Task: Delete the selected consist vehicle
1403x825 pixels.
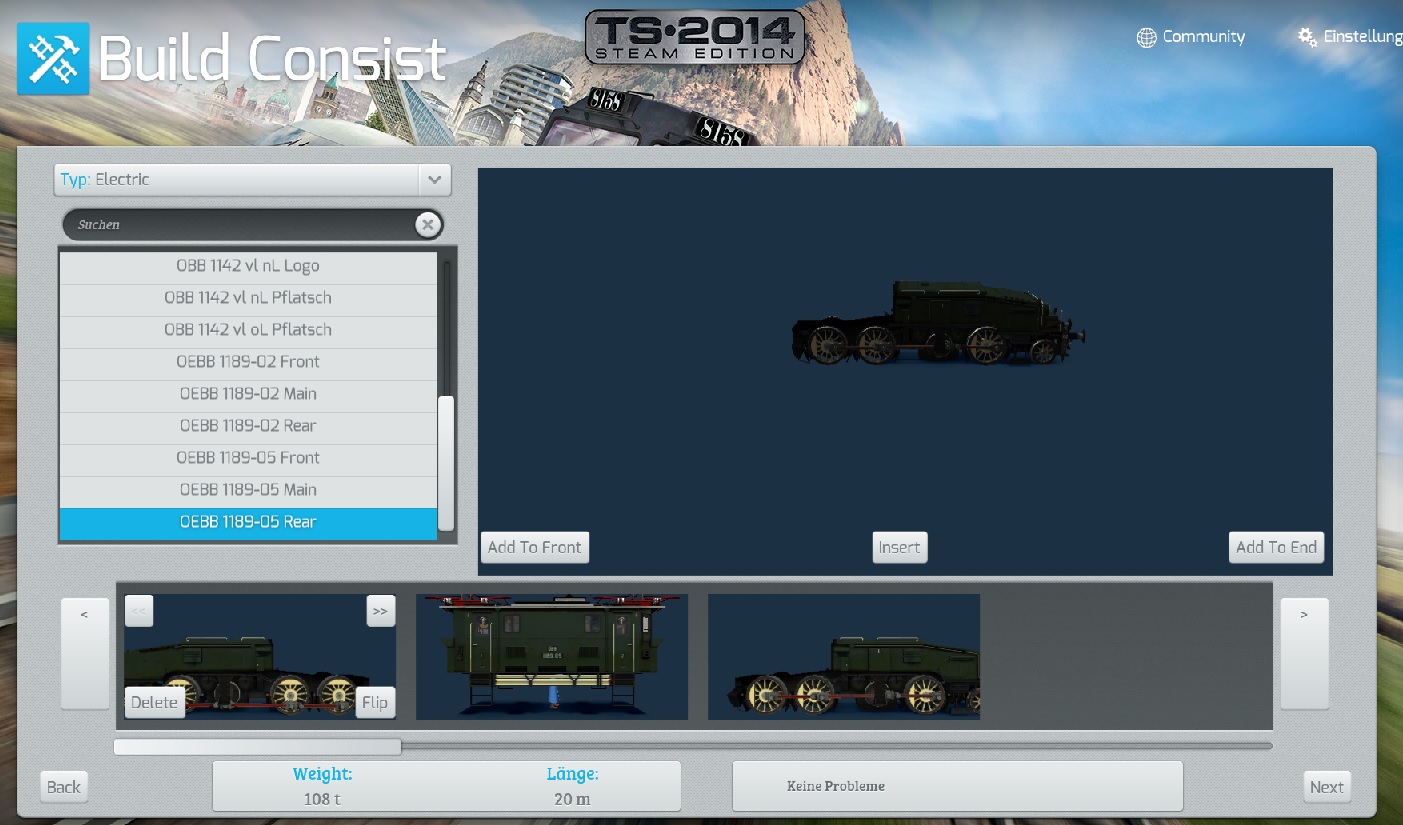Action: pos(154,702)
